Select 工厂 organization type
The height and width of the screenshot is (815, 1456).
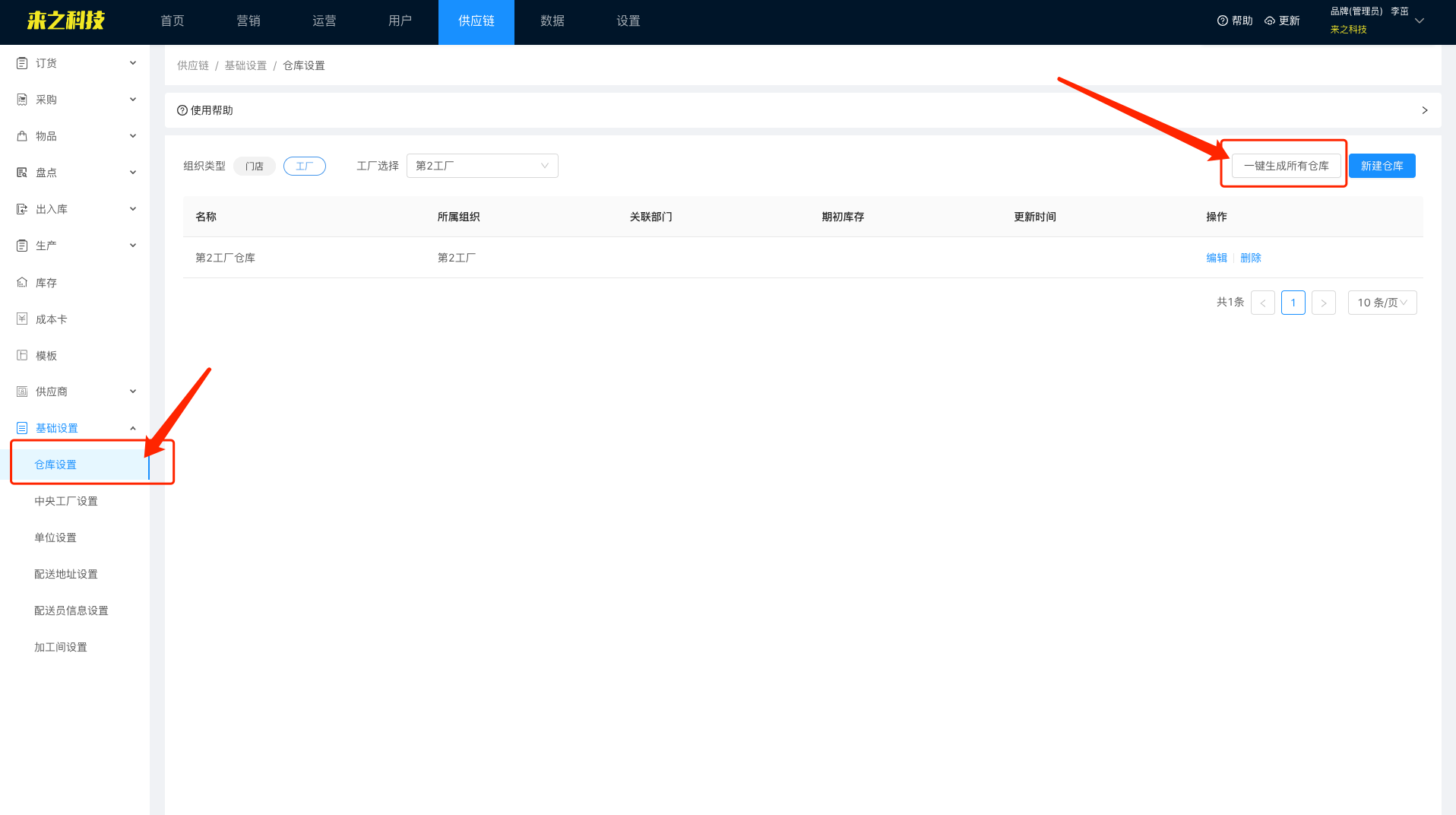[x=305, y=166]
